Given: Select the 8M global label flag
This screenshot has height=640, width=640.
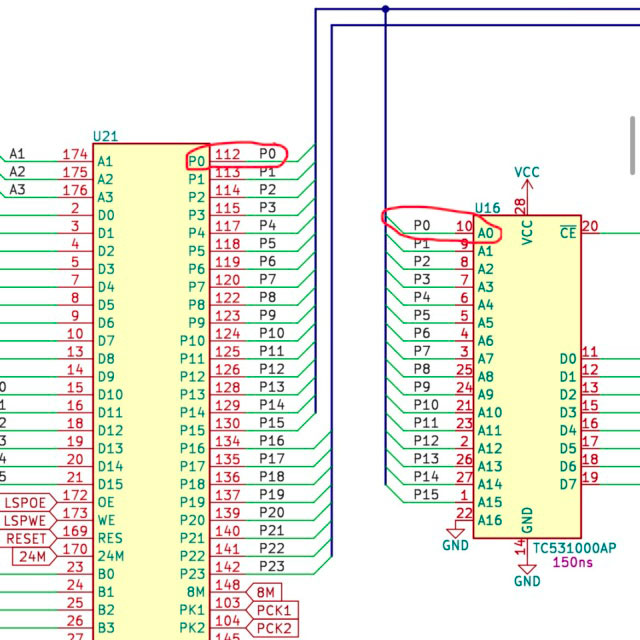Looking at the screenshot, I should click(264, 592).
